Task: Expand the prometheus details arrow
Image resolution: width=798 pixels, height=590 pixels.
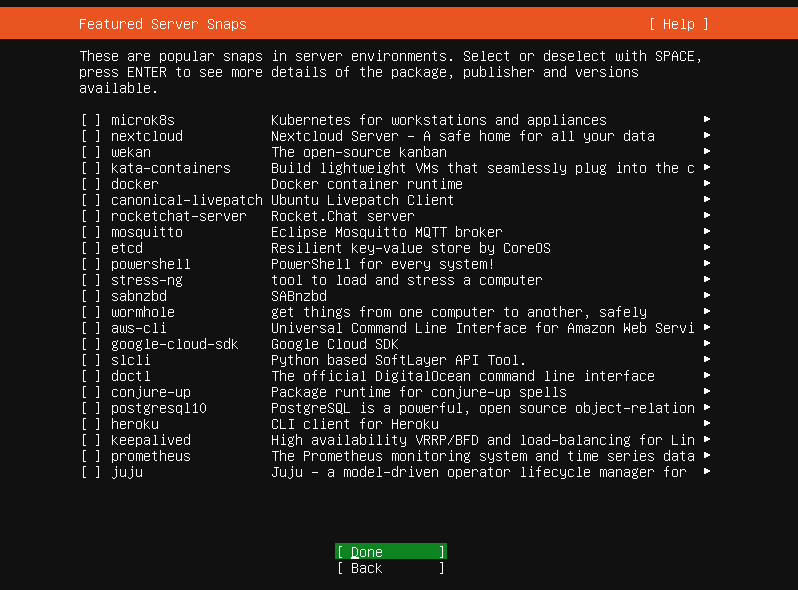Action: tap(707, 456)
